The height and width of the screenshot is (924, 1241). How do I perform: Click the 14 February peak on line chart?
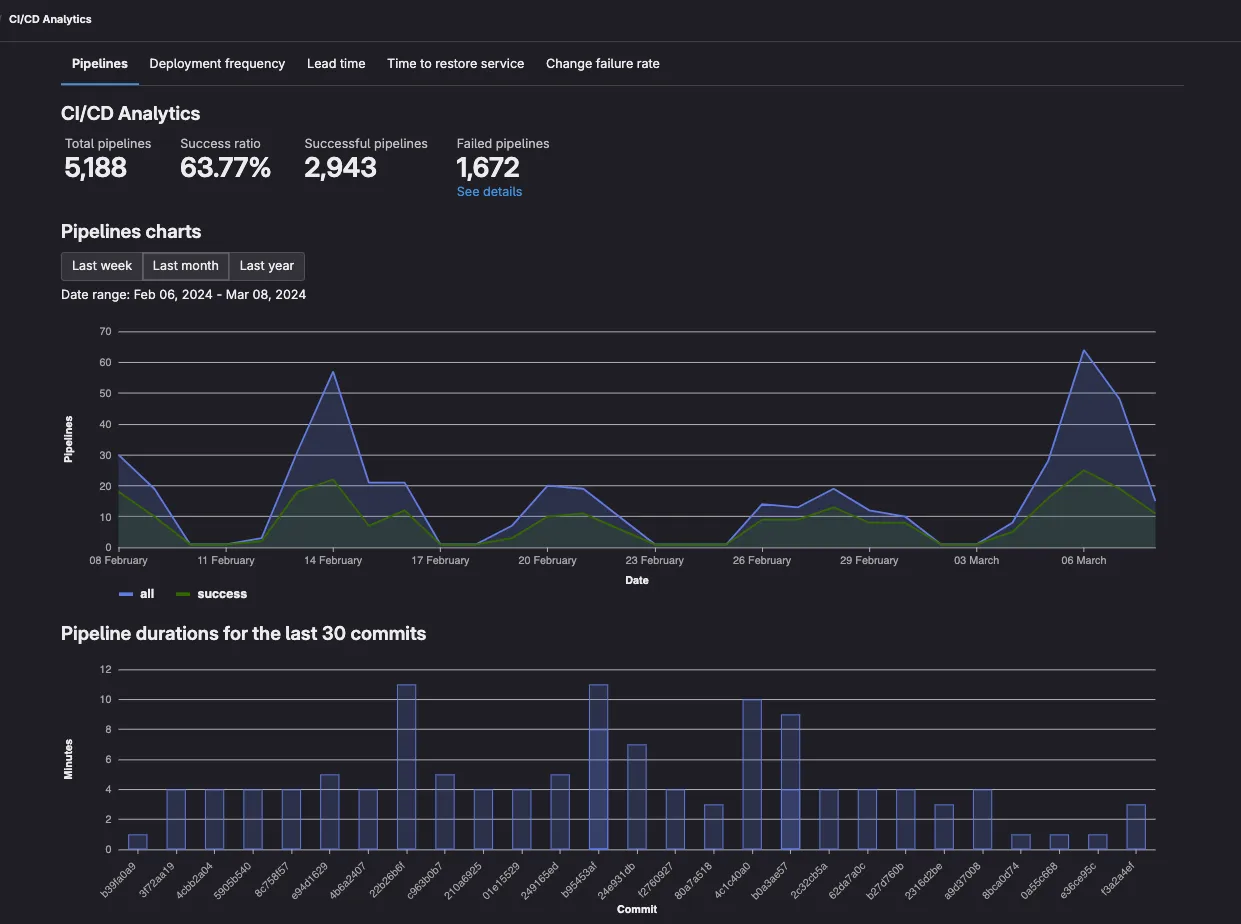click(333, 372)
